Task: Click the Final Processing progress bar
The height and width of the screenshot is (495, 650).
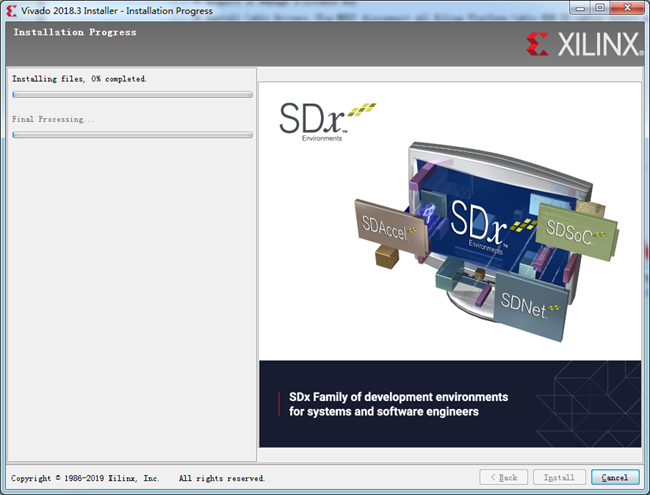Action: click(132, 135)
